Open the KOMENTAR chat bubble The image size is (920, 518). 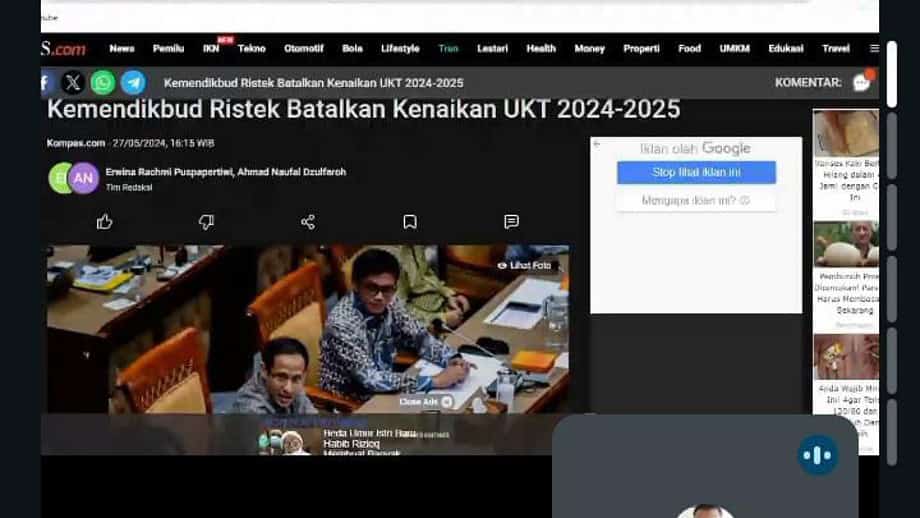[861, 82]
